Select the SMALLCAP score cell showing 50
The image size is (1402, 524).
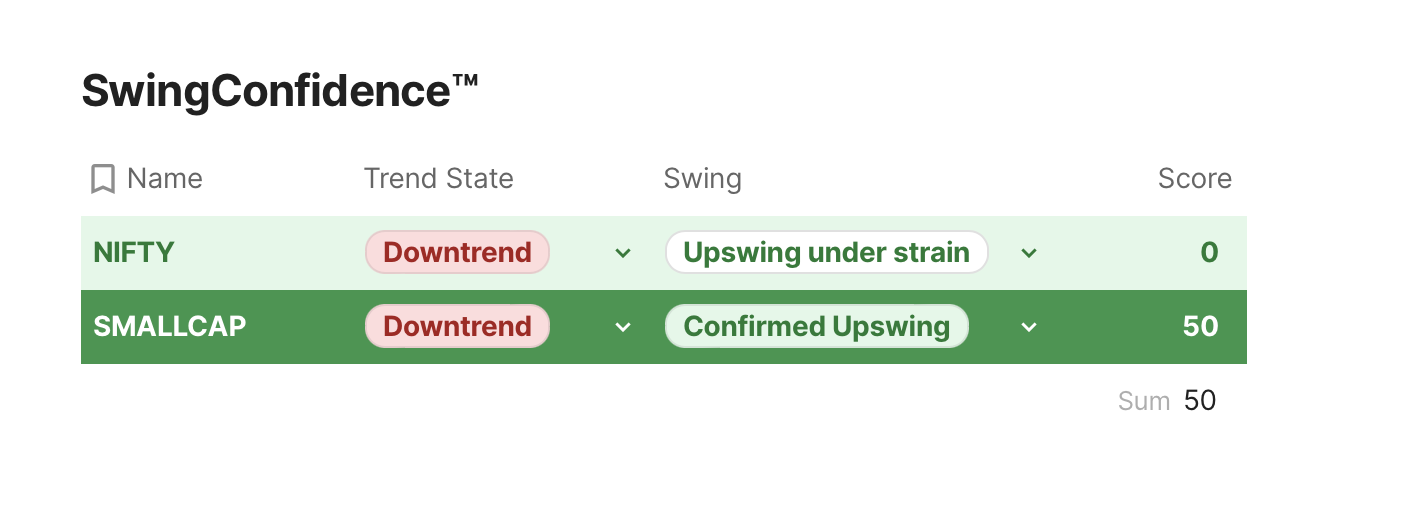(1201, 326)
